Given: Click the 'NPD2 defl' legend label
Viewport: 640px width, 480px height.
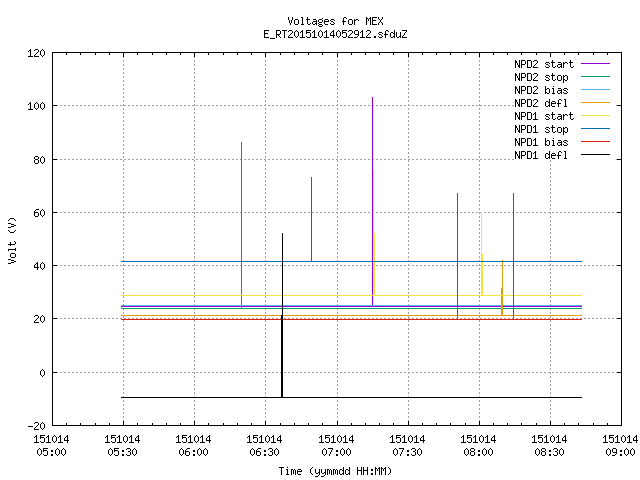Looking at the screenshot, I should coord(541,103).
